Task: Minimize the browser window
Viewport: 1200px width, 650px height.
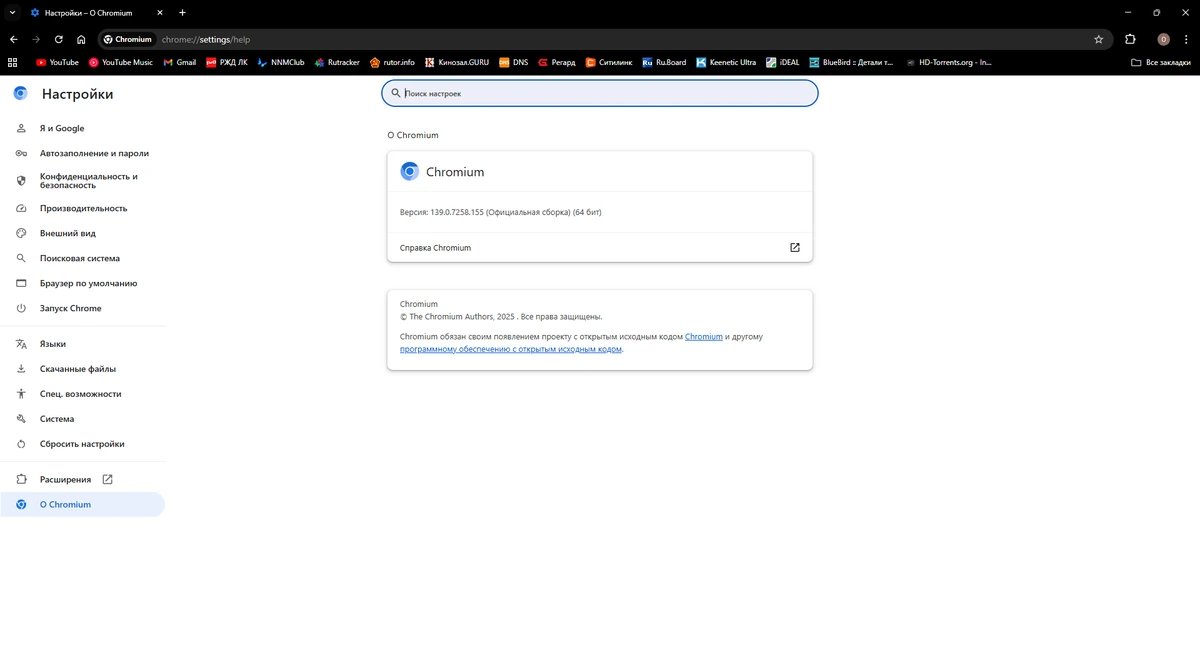Action: click(1127, 13)
